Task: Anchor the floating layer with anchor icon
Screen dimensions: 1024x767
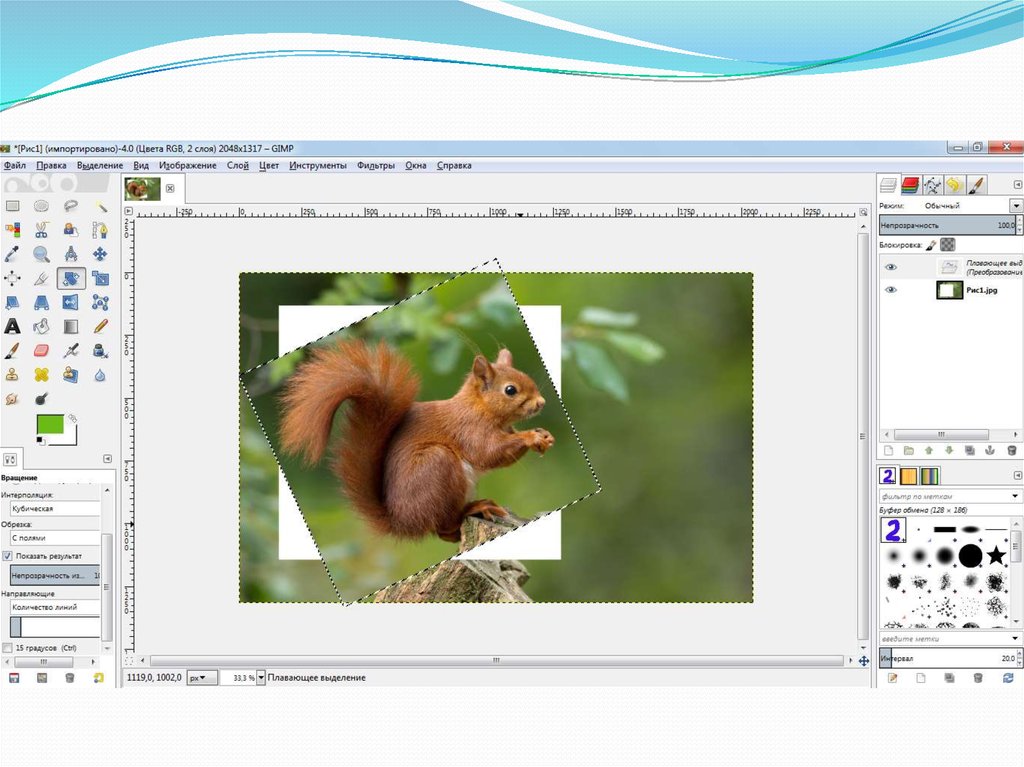Action: [990, 451]
